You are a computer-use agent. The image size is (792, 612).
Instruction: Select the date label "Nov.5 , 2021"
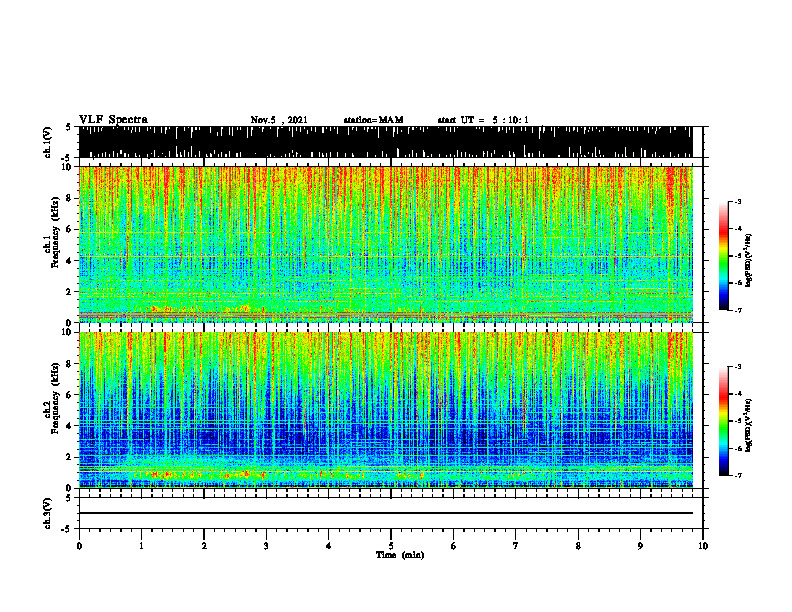[x=279, y=120]
